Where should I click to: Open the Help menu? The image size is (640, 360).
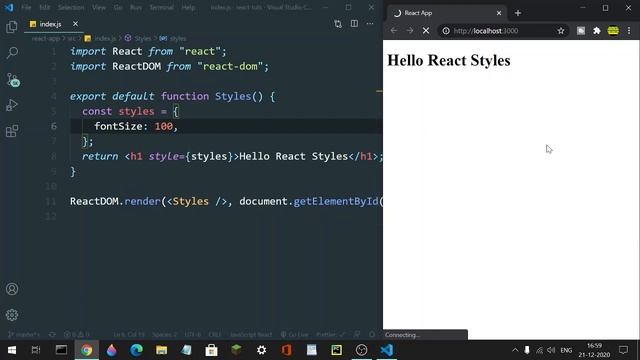pos(188,7)
